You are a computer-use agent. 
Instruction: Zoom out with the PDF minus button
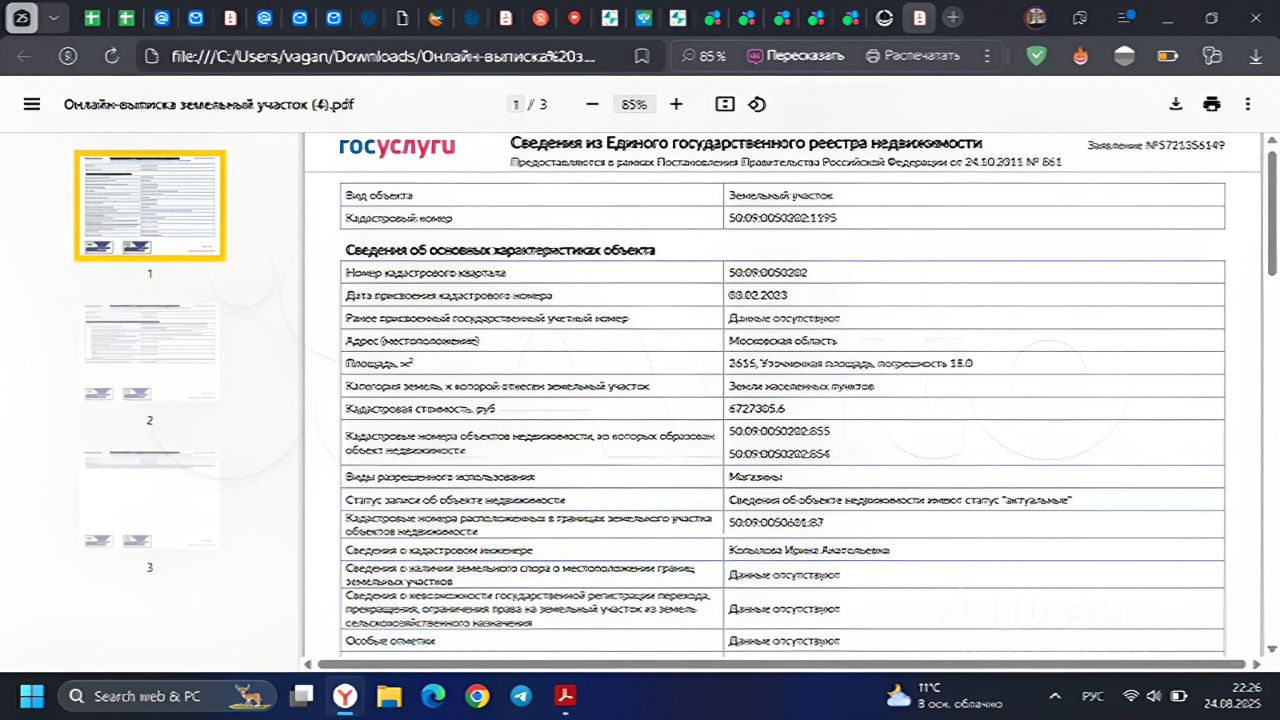tap(592, 104)
